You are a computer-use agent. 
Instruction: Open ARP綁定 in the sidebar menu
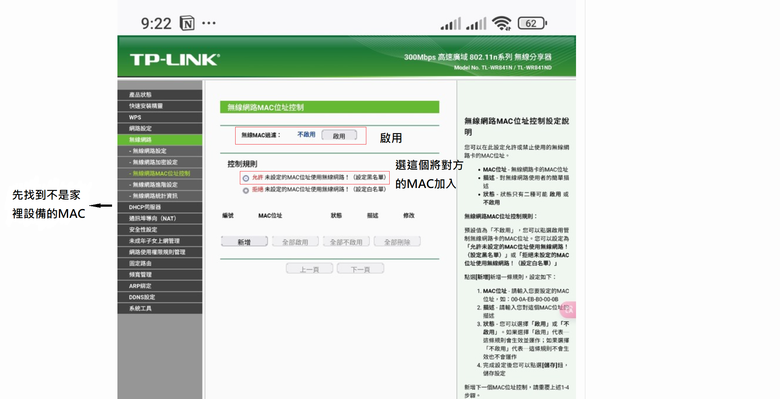click(x=160, y=286)
